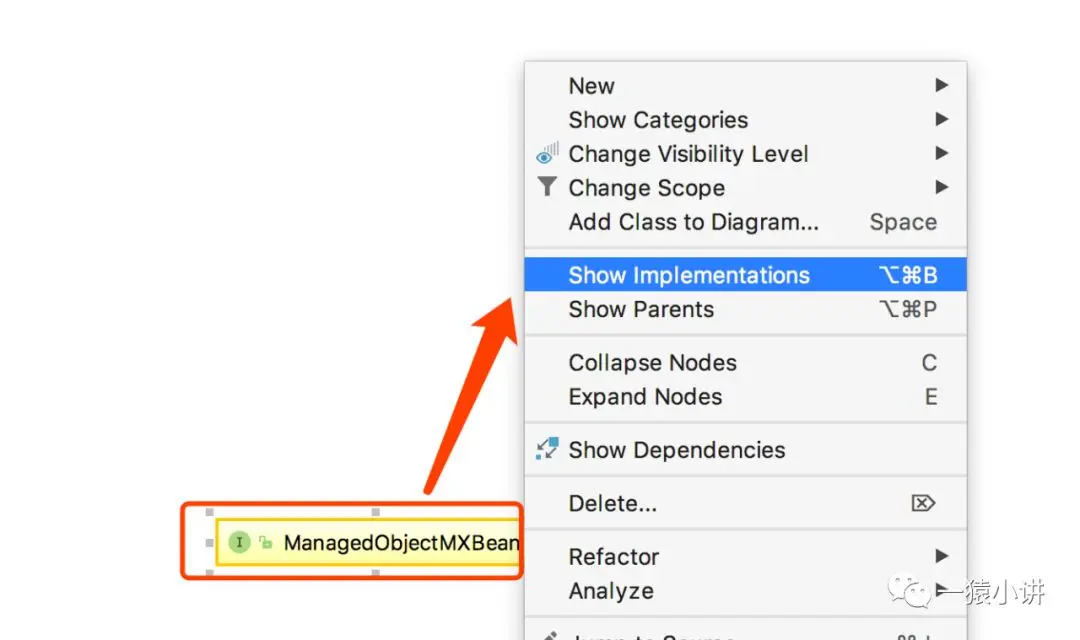Expand the Show Categories submenu arrow
This screenshot has width=1080, height=640.
(941, 120)
